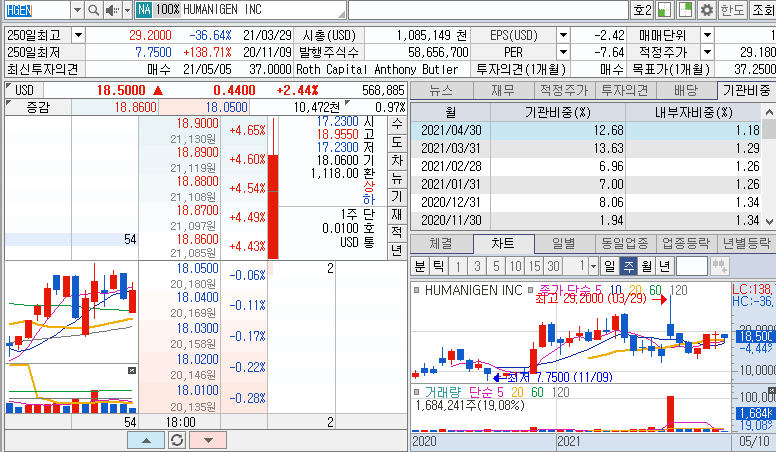The image size is (776, 452).
Task: Select the 10 interval button
Action: click(515, 266)
